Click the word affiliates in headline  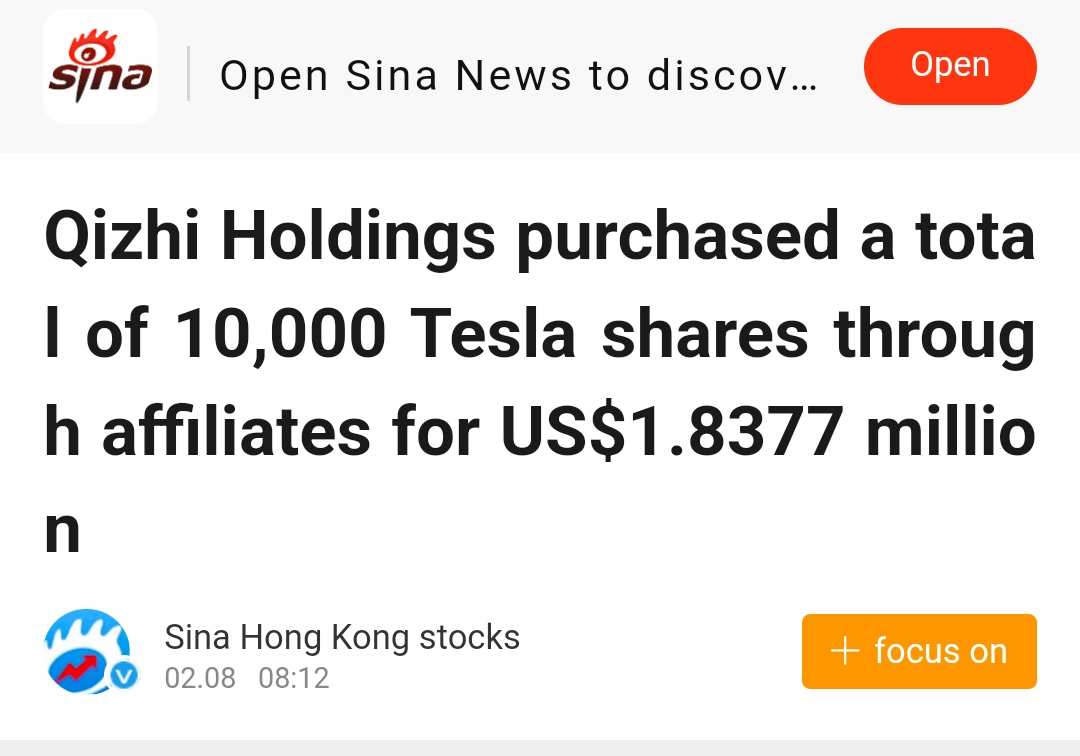pos(237,432)
